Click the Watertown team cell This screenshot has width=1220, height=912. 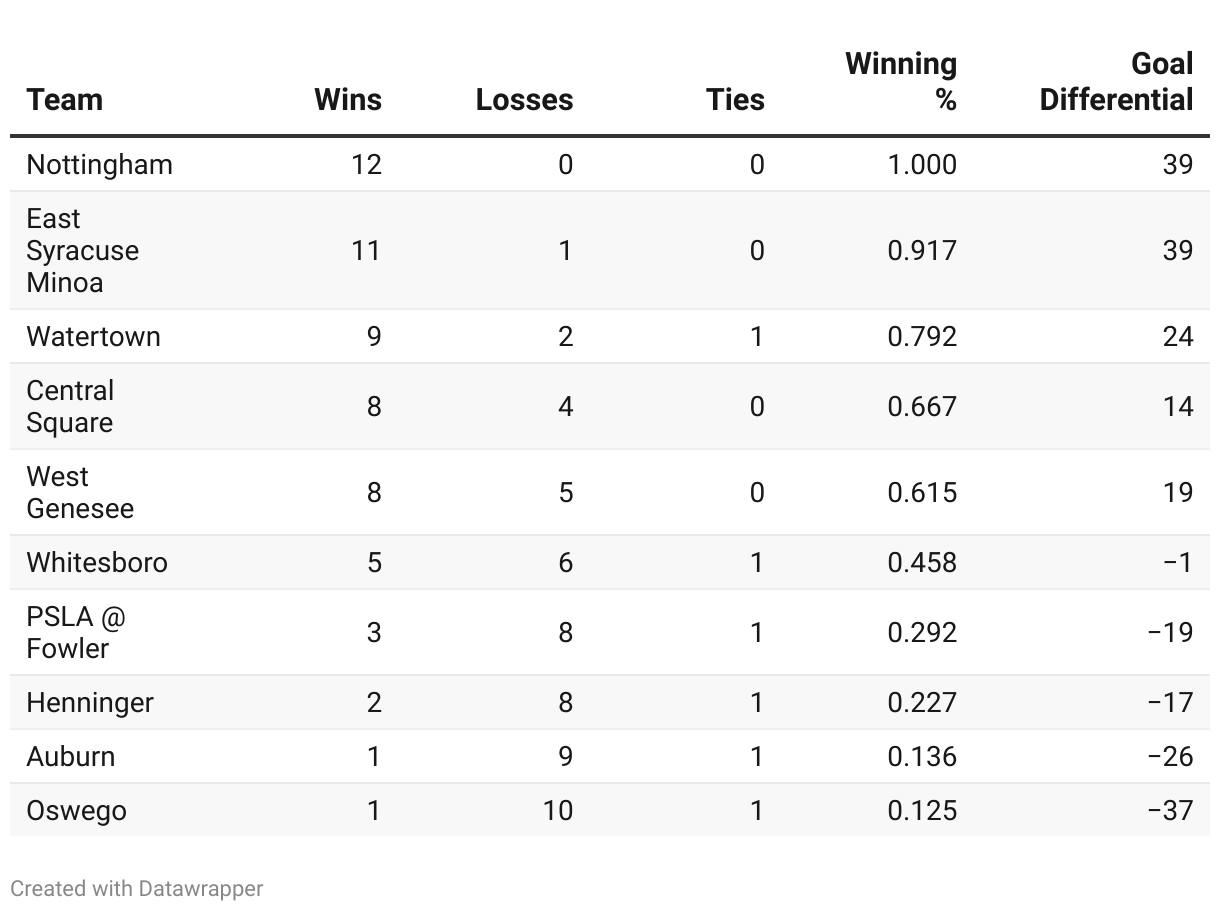tap(93, 336)
